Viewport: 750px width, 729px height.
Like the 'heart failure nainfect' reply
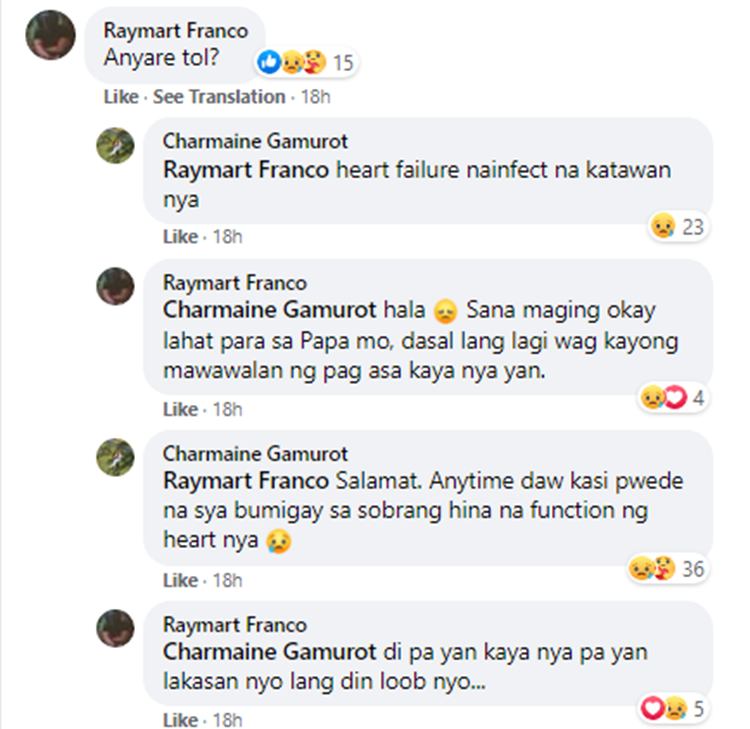pyautogui.click(x=180, y=237)
